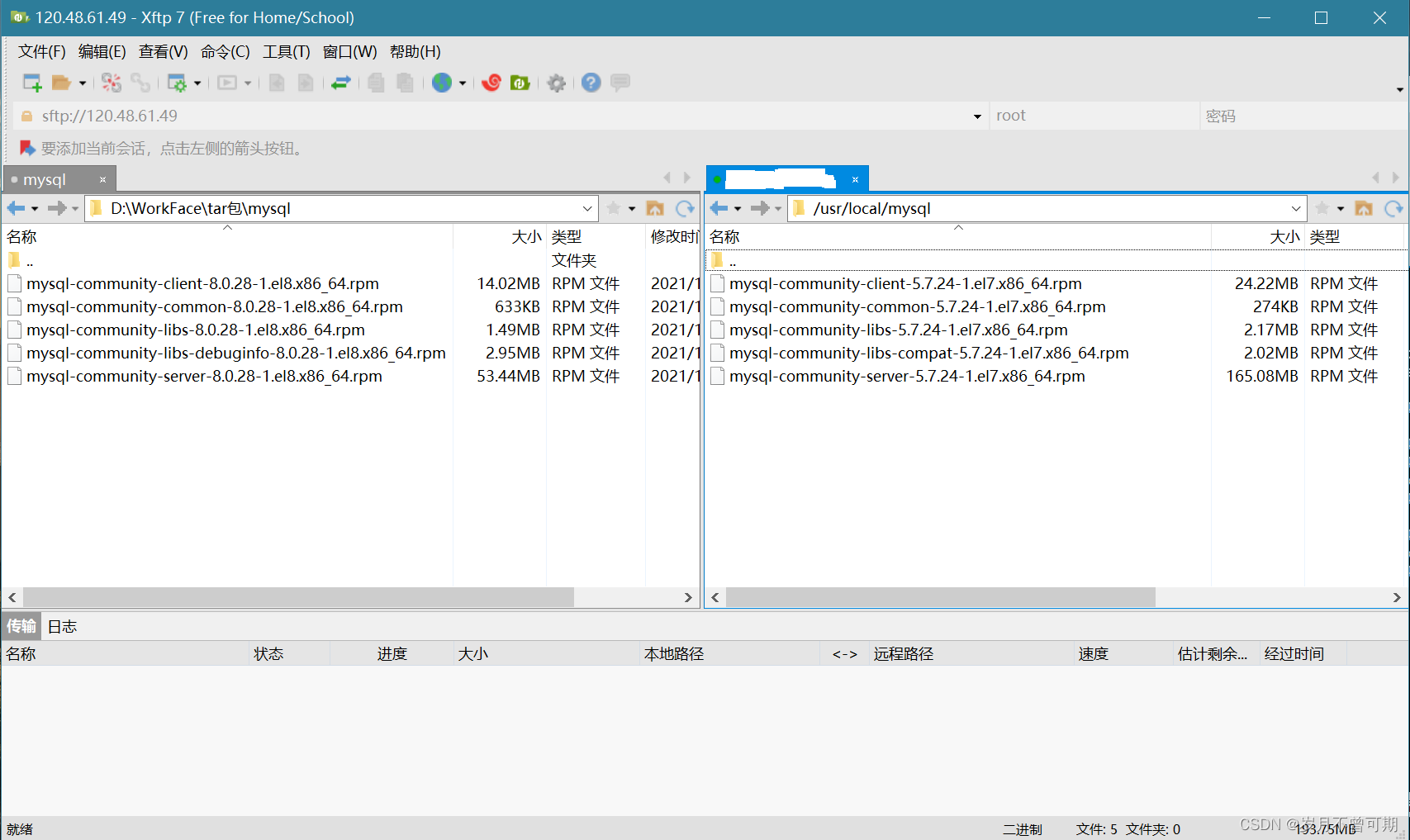Image resolution: width=1410 pixels, height=840 pixels.
Task: Click the 密码 password field
Action: (1302, 116)
